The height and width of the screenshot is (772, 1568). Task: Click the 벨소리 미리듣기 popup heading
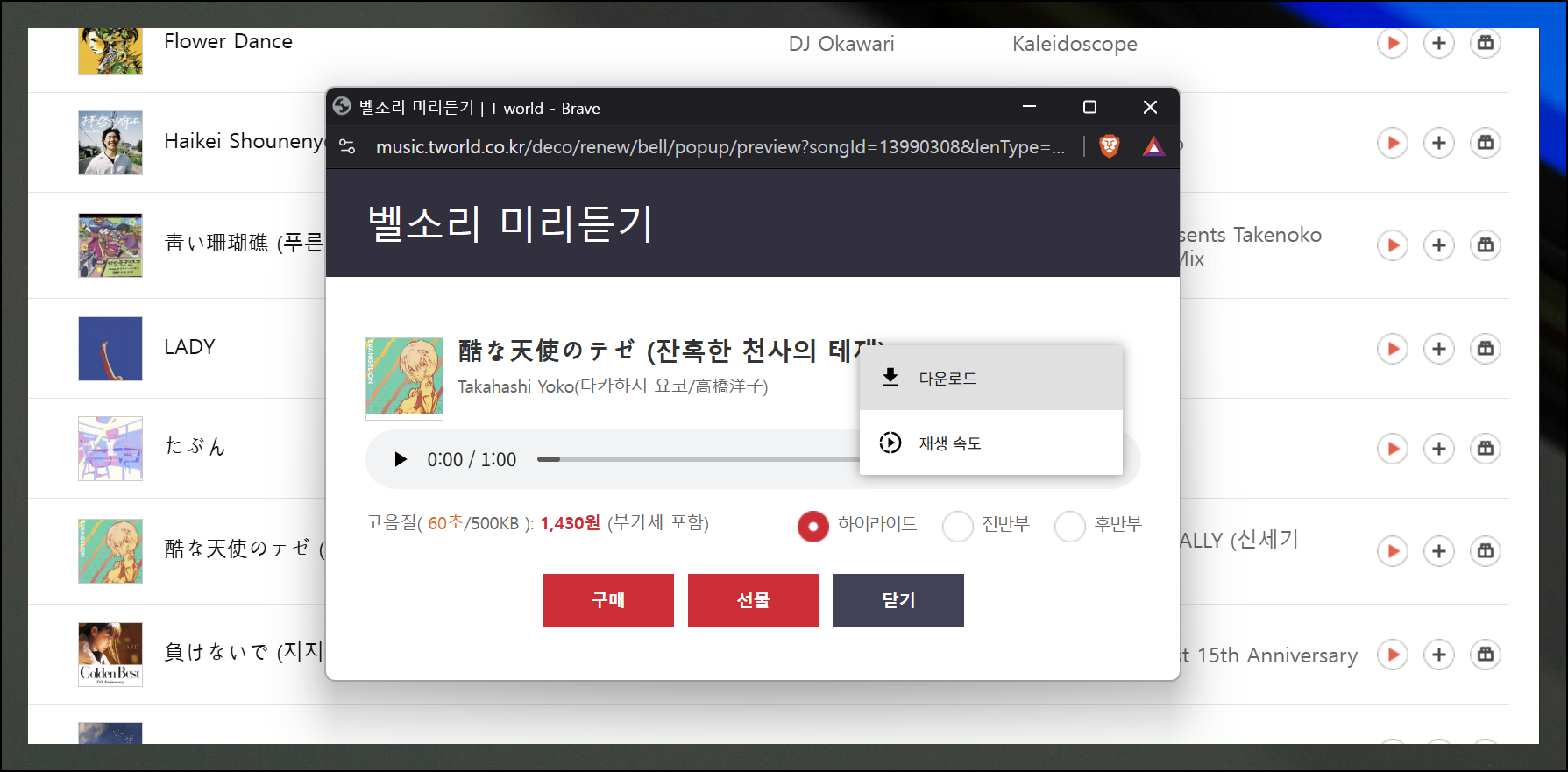tap(511, 223)
